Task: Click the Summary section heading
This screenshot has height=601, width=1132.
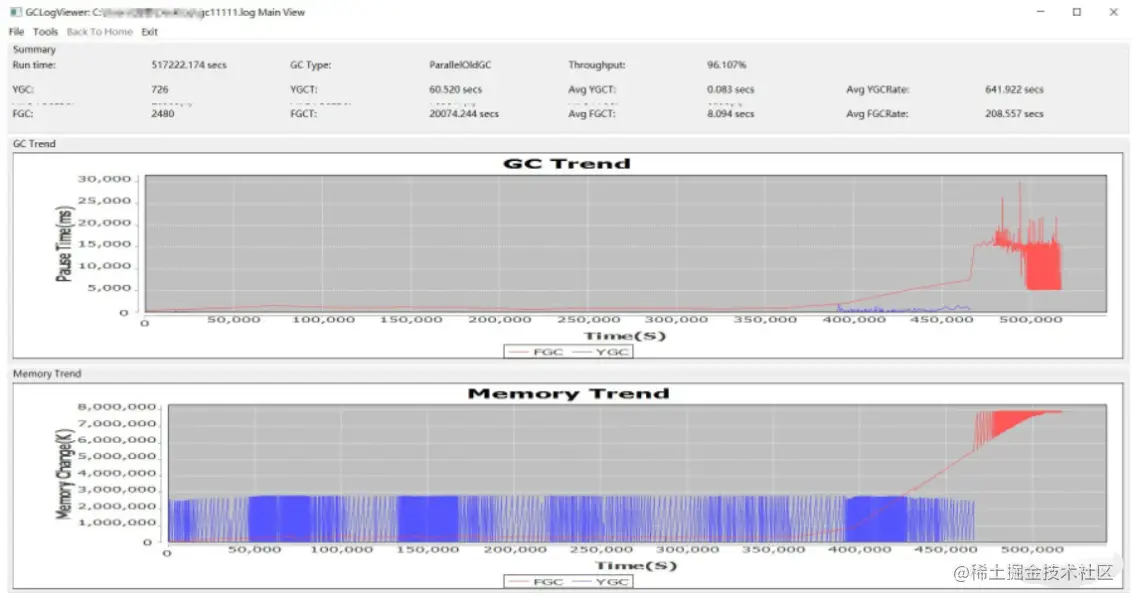Action: coord(34,50)
